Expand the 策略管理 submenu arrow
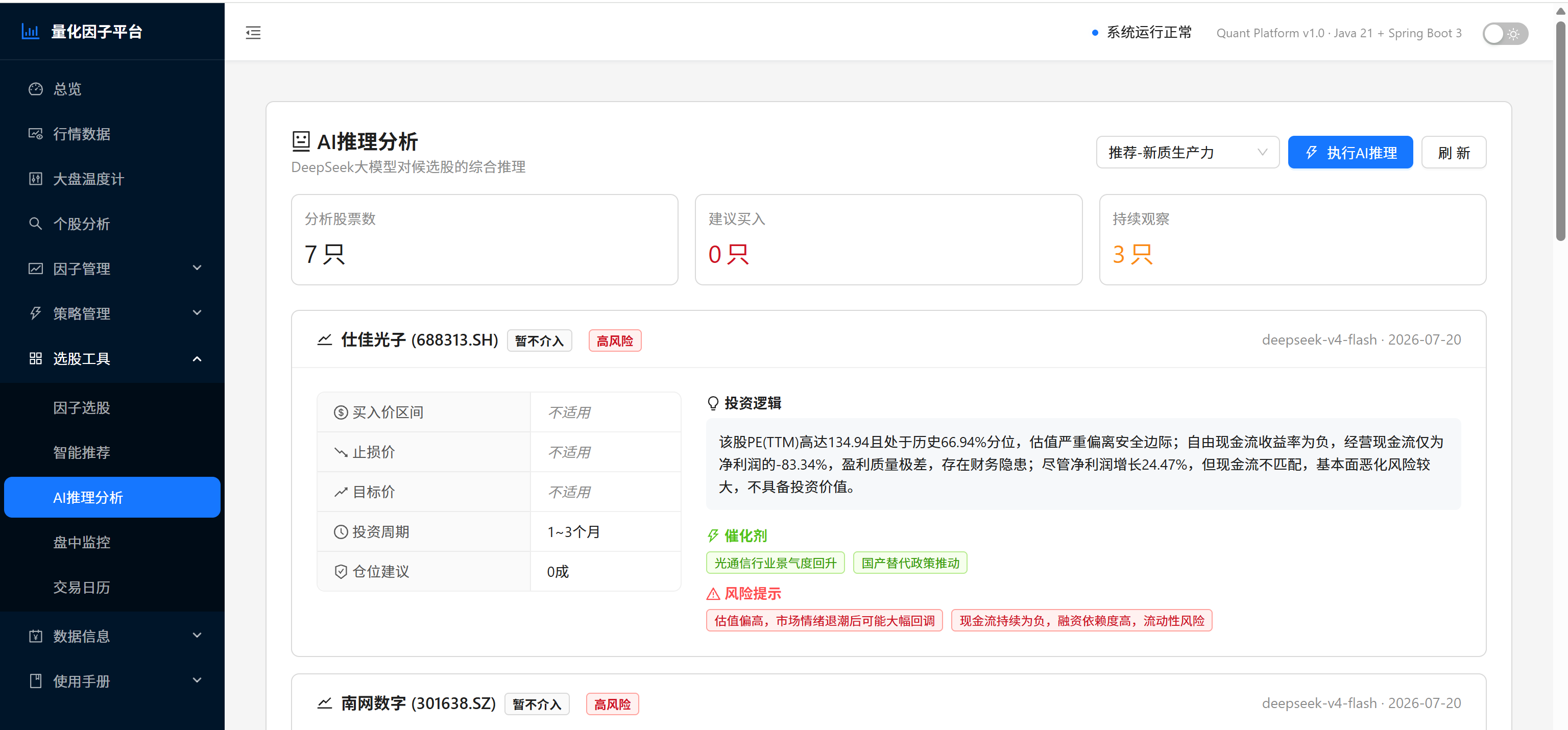Image resolution: width=1568 pixels, height=730 pixels. coord(197,313)
